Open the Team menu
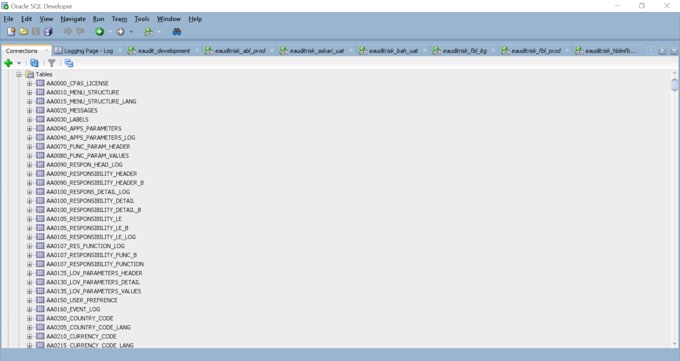 click(x=119, y=19)
